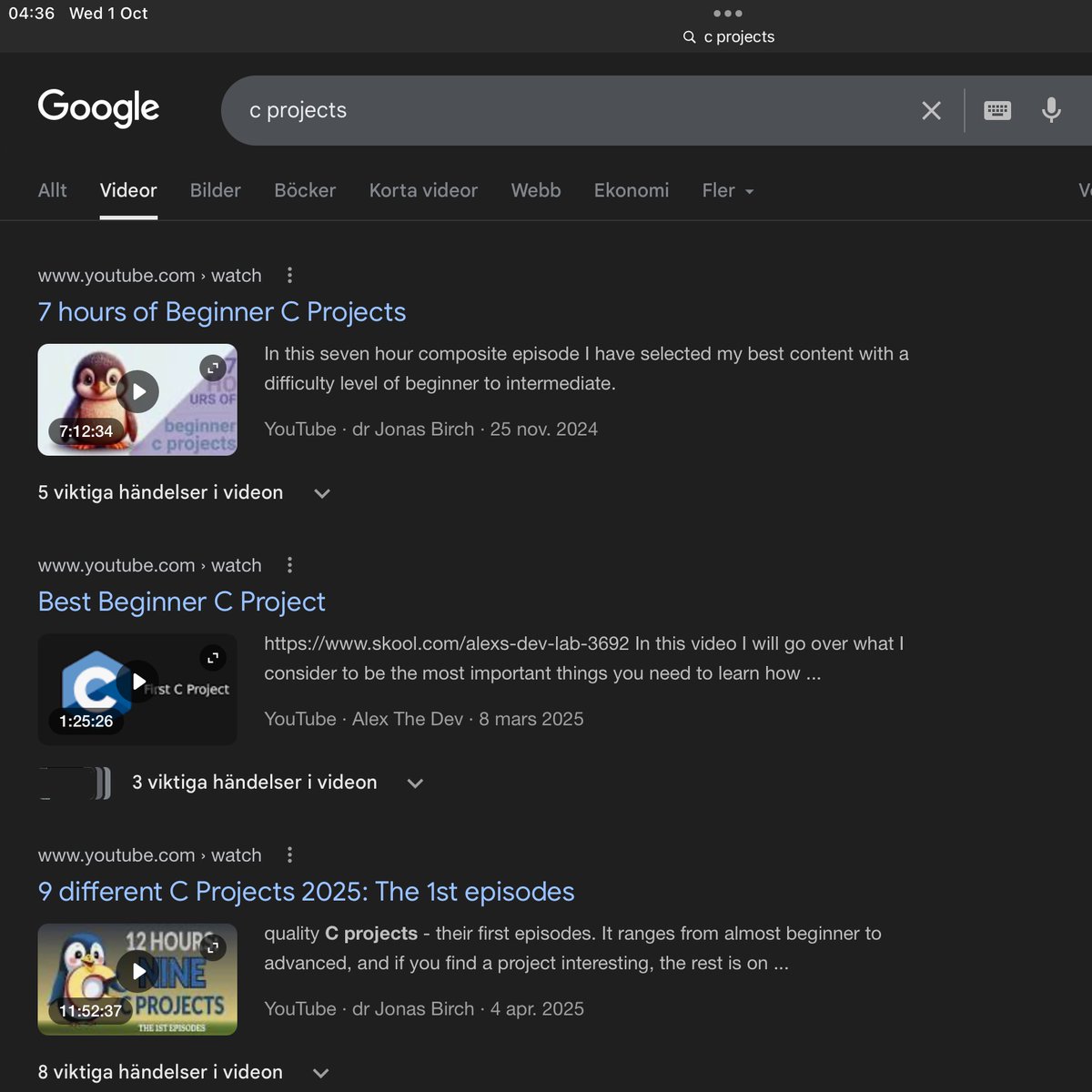
Task: Open link Best Beginner C Project
Action: 181,602
